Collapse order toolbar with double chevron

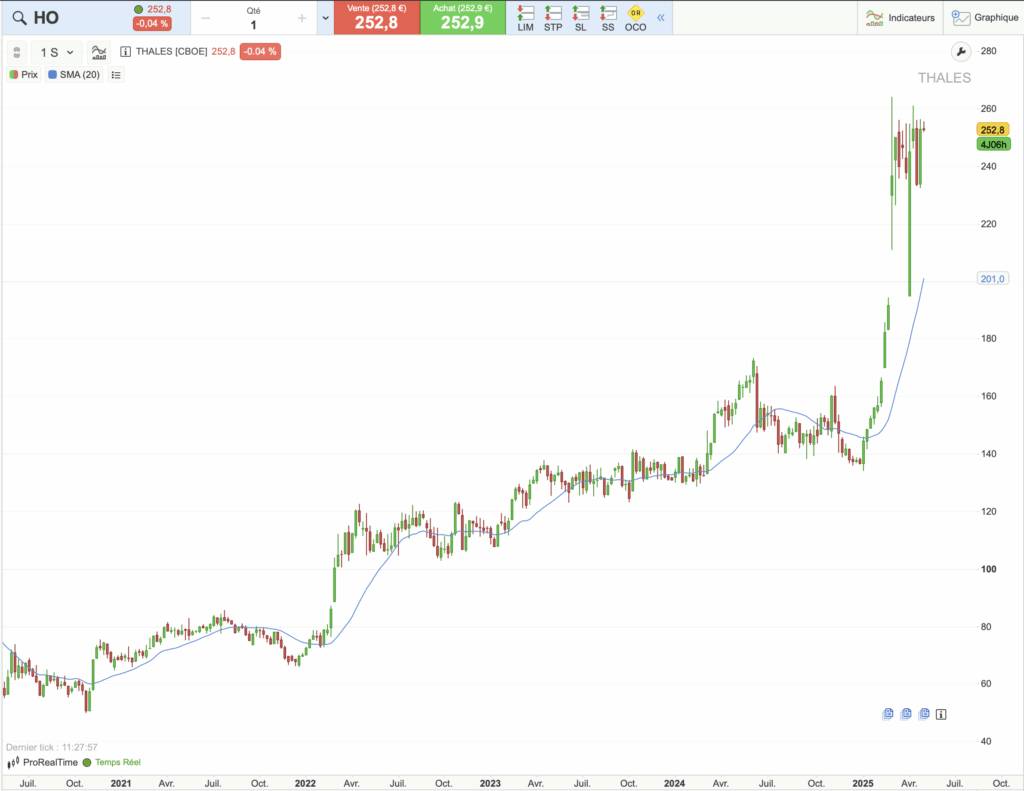[661, 18]
